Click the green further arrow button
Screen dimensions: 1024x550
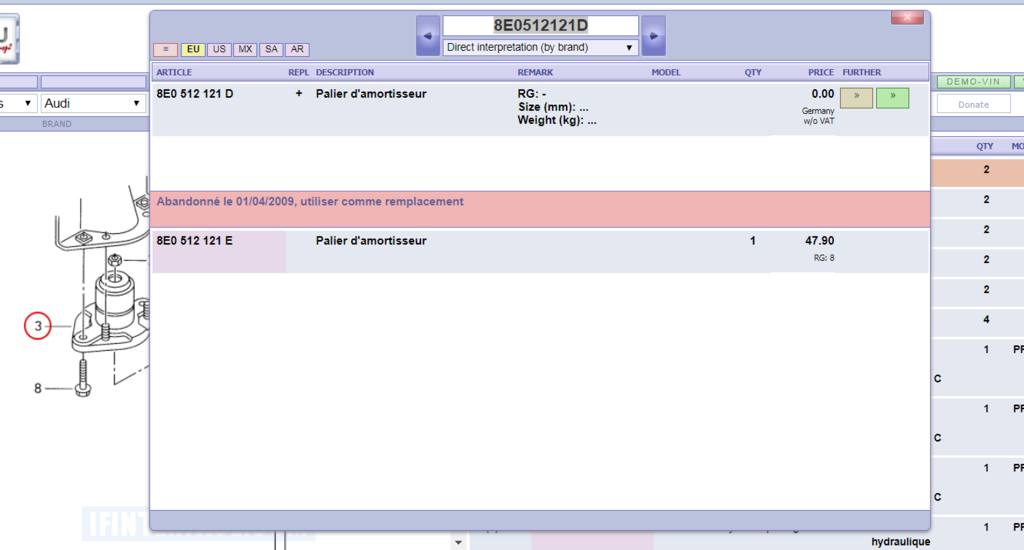[x=892, y=98]
